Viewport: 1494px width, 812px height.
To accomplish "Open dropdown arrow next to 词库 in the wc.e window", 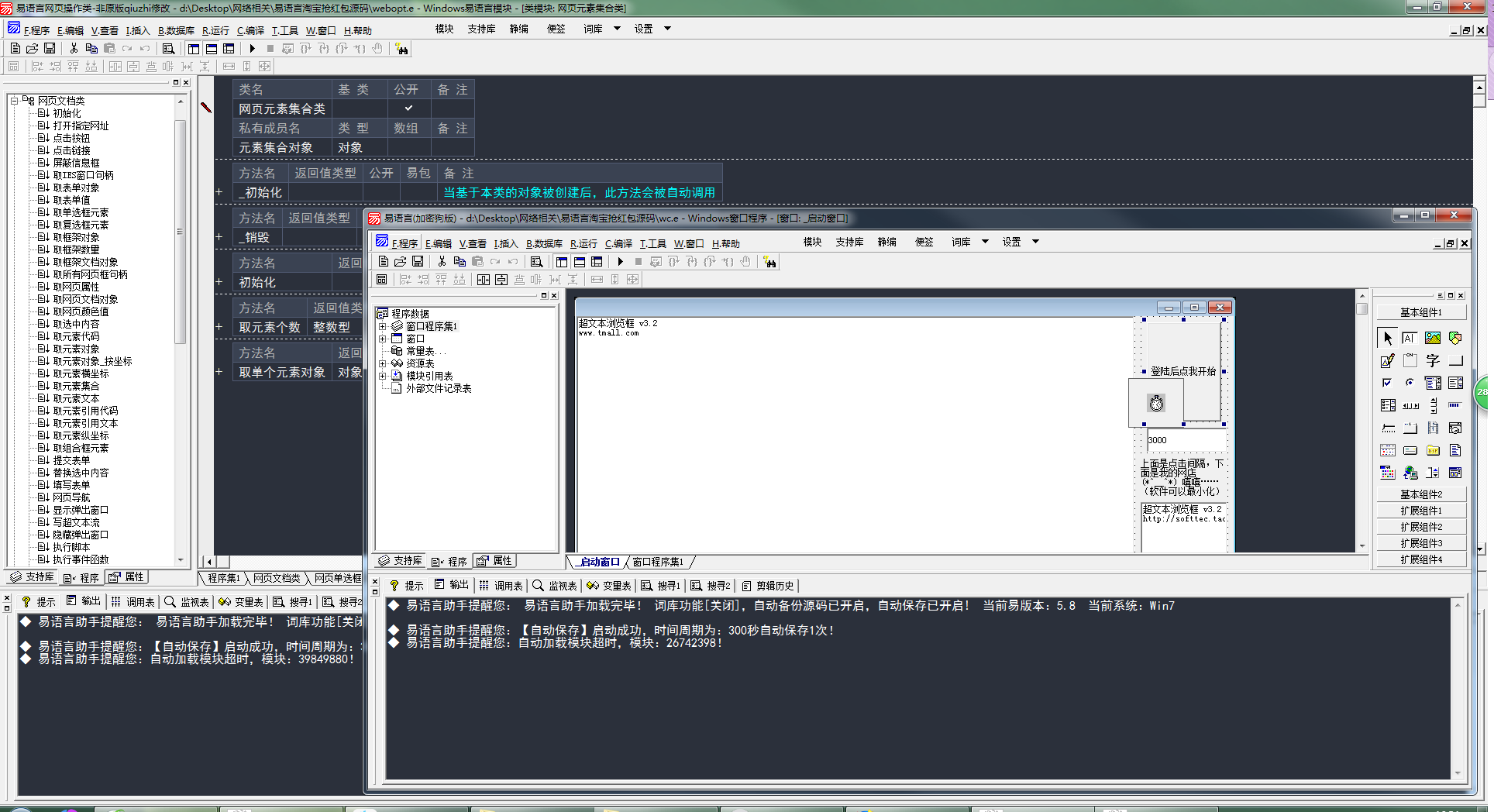I will click(x=985, y=242).
